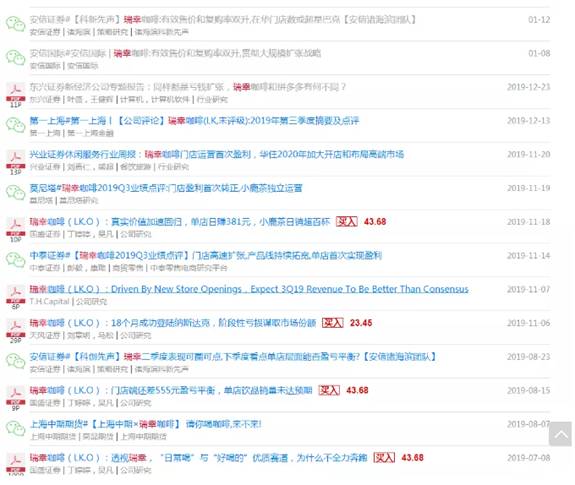Open PDF icon for 2019-11-06 report
This screenshot has width=575, height=485.
[15, 331]
